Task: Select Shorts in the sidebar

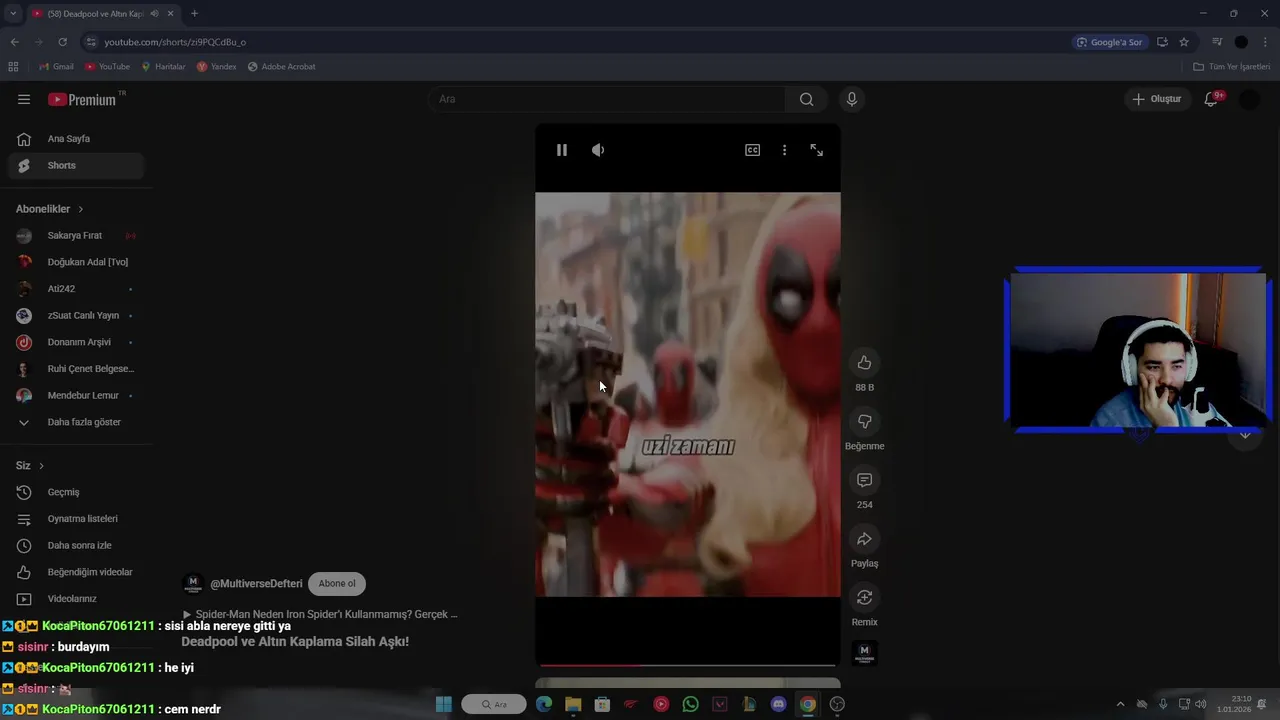Action: (76, 165)
